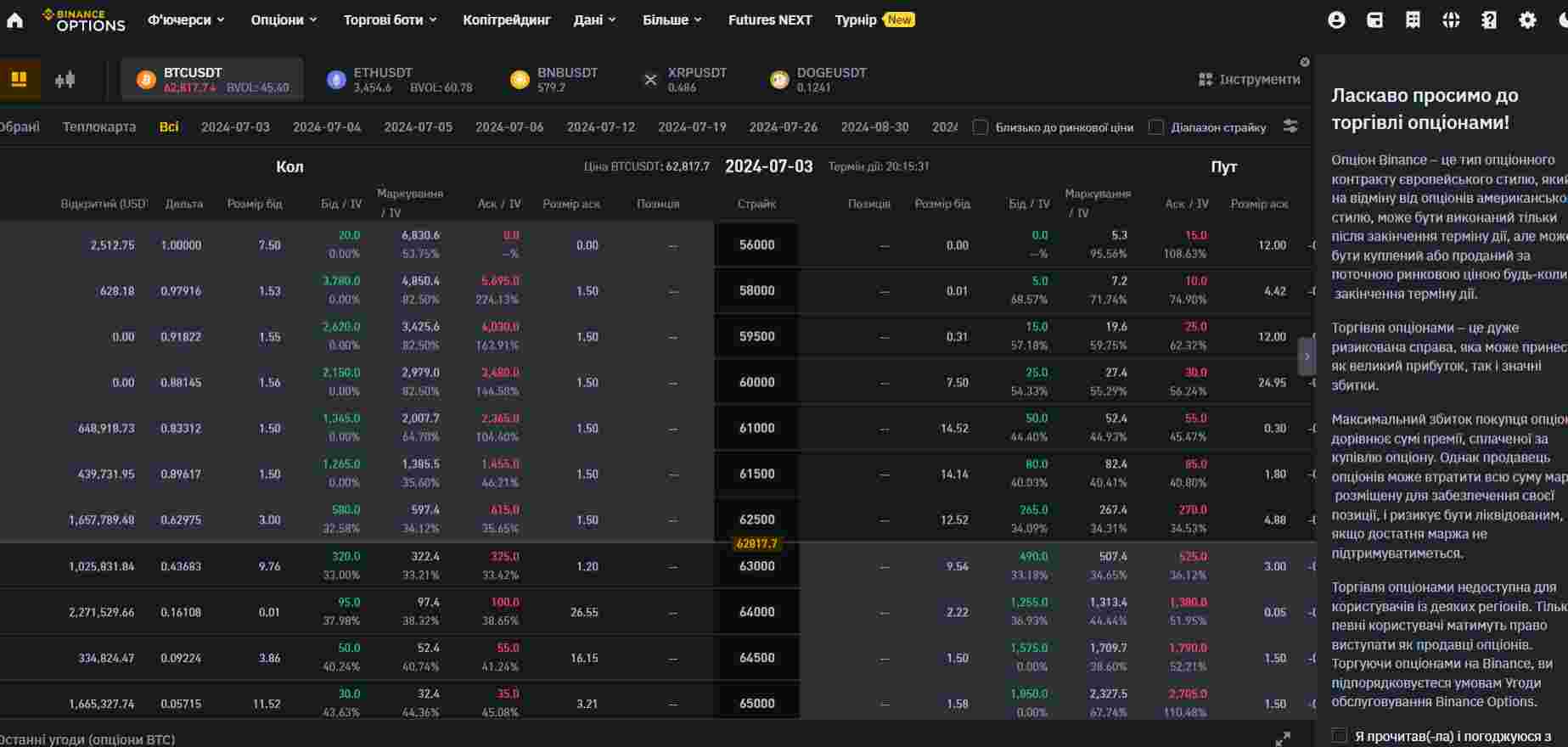
Task: Select the BNBUSDT coin icon
Action: tap(520, 80)
